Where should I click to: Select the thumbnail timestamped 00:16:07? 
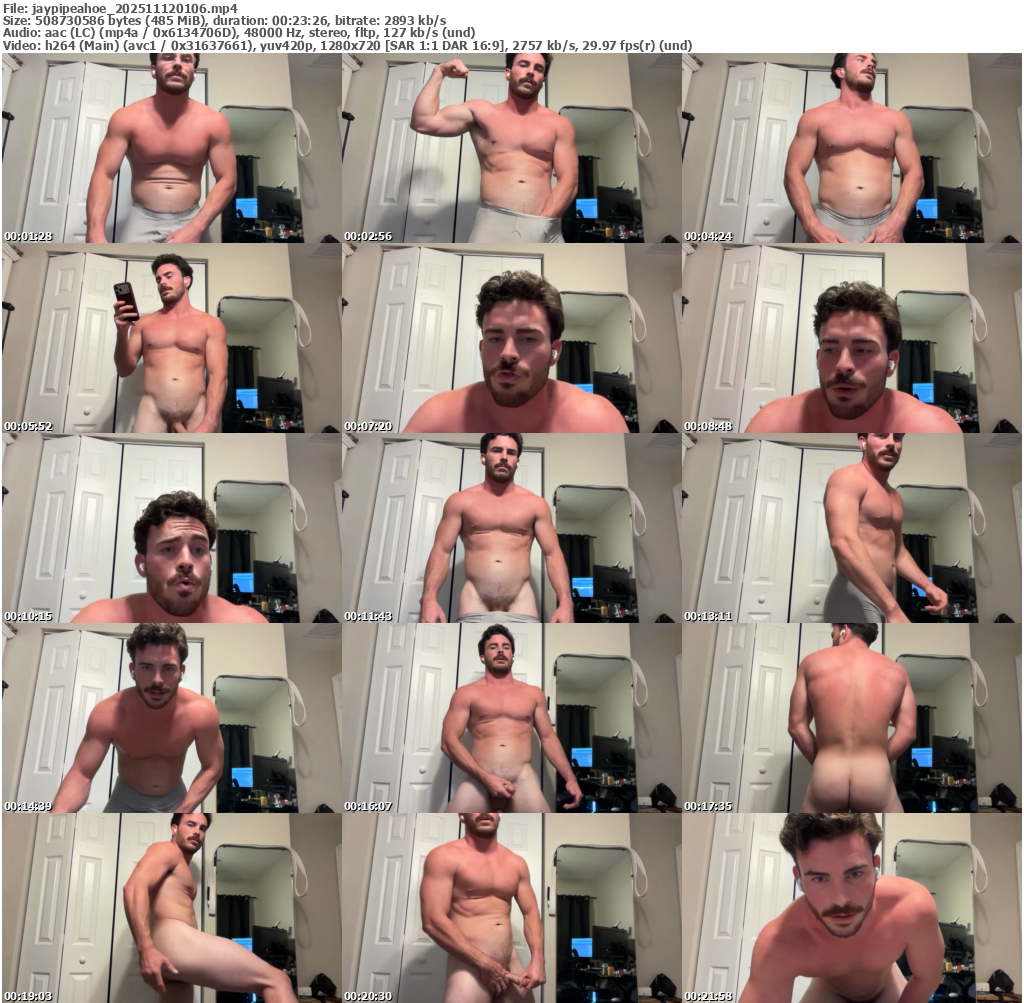click(x=511, y=718)
